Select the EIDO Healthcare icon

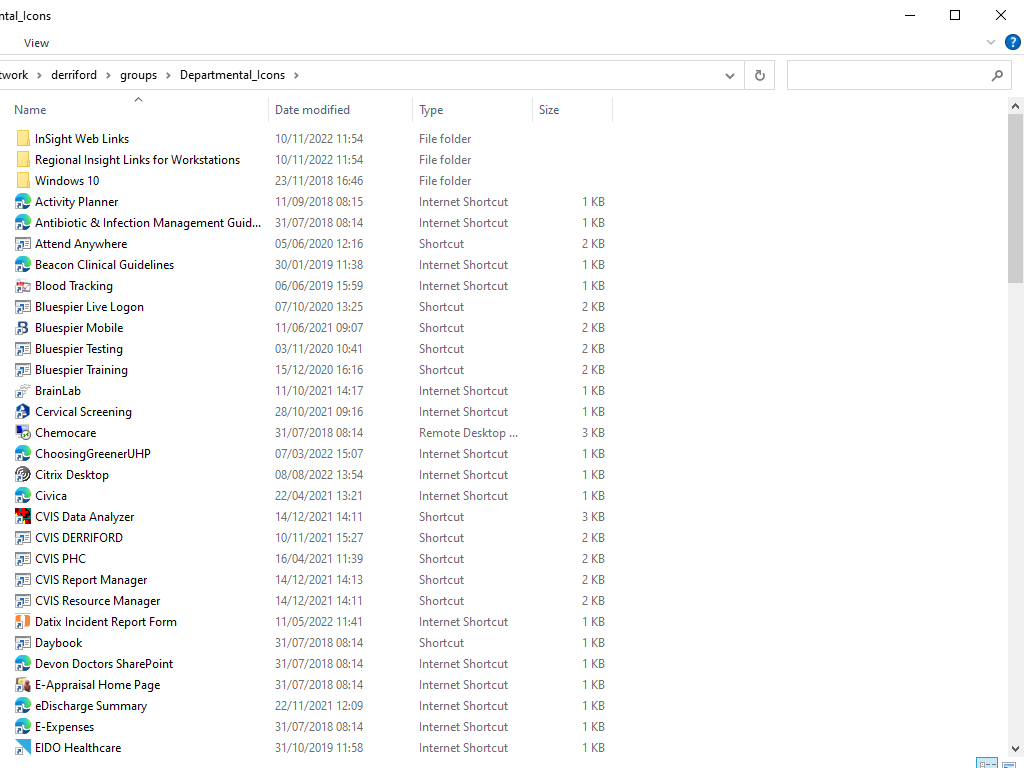[23, 748]
